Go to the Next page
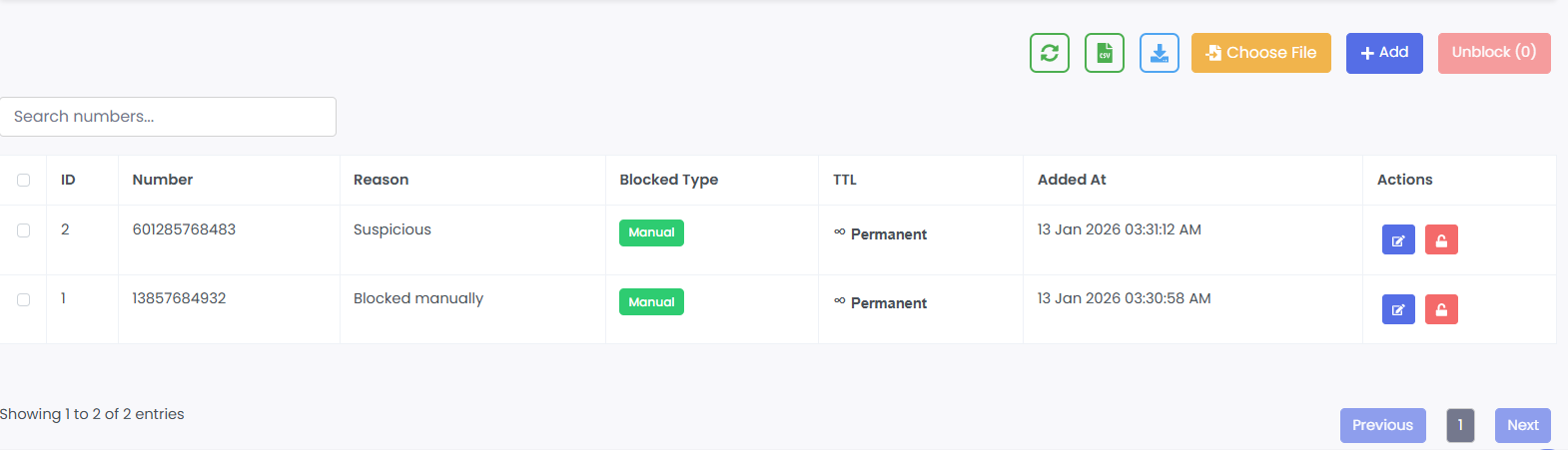Screen dimensions: 1568x450 1522,425
